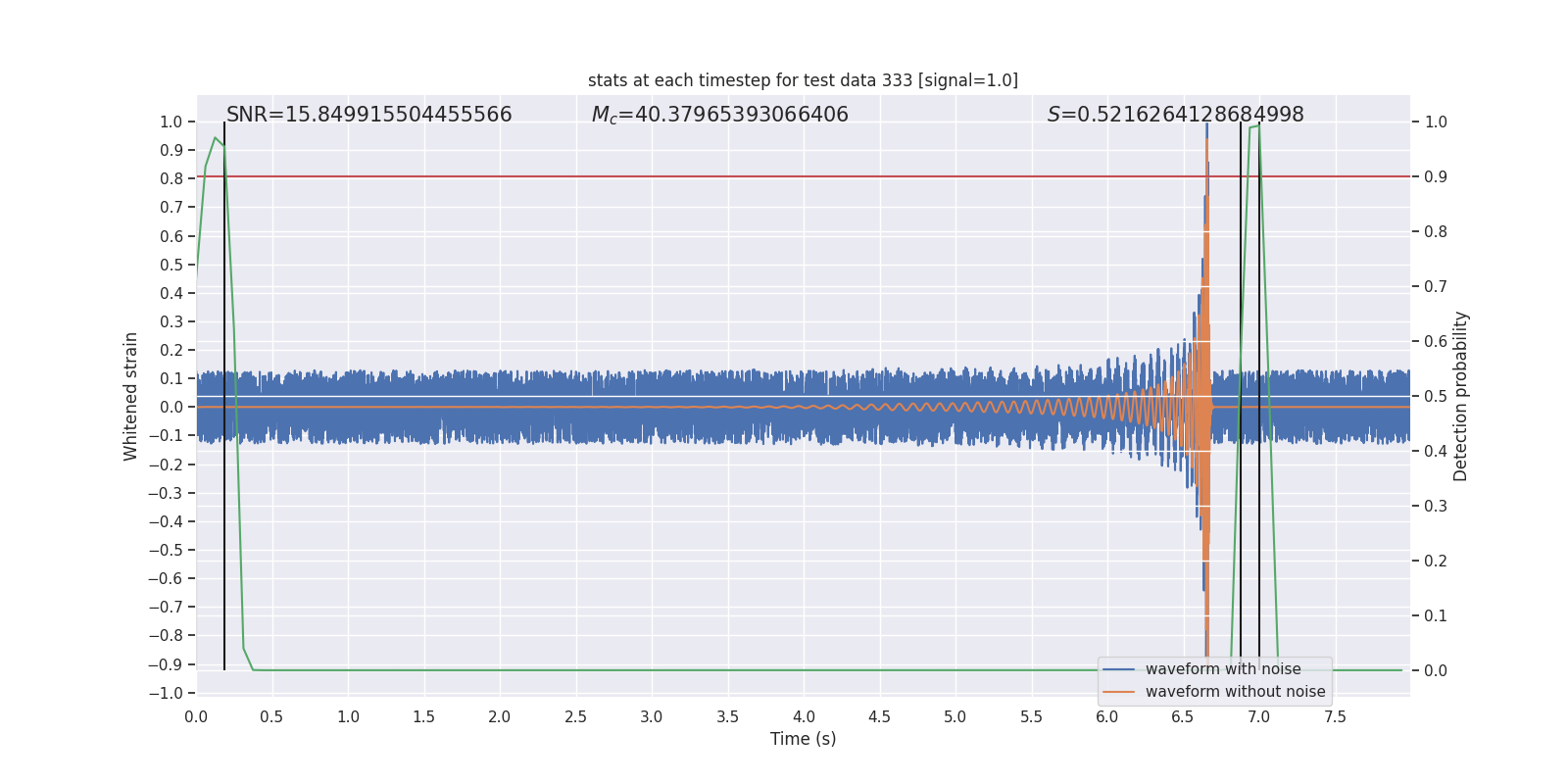Click the black vertical marker near 6.9 s

pyautogui.click(x=1241, y=396)
